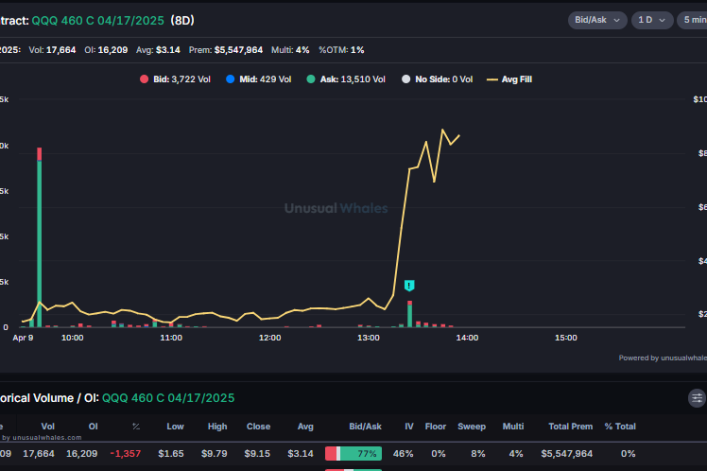Sort table by OI column header
This screenshot has width=707, height=471.
(x=93, y=426)
